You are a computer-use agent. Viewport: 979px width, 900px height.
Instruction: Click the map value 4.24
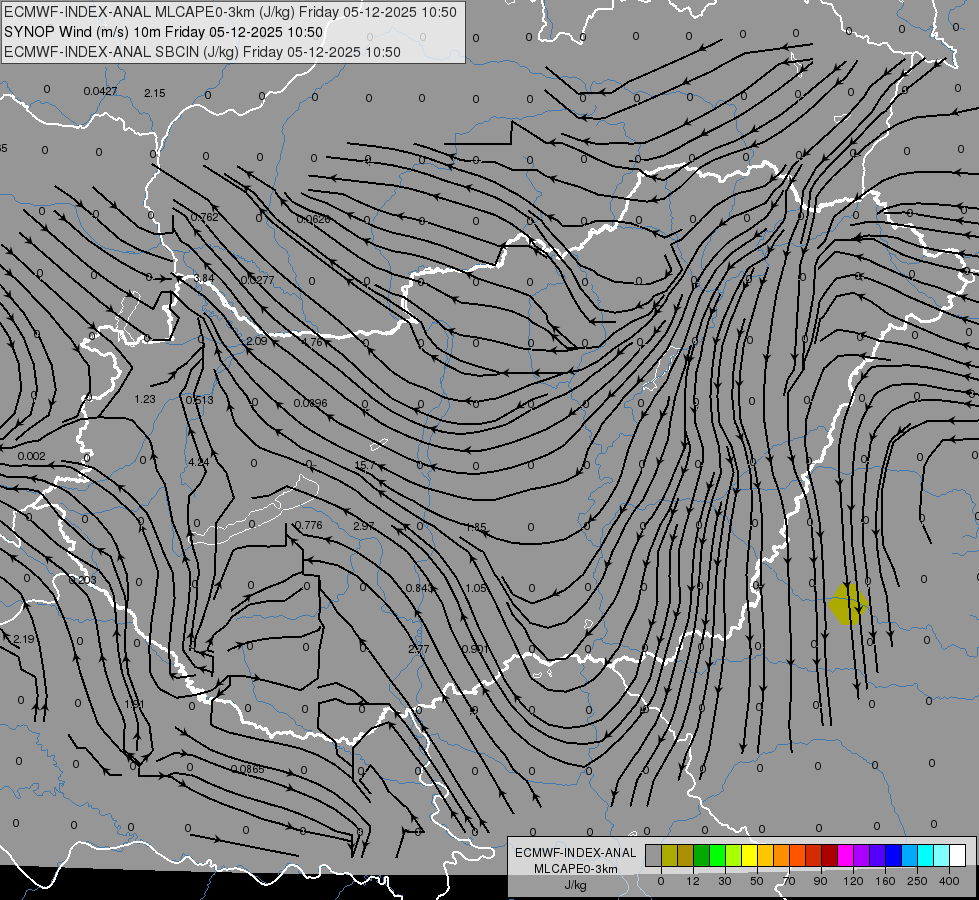[199, 462]
